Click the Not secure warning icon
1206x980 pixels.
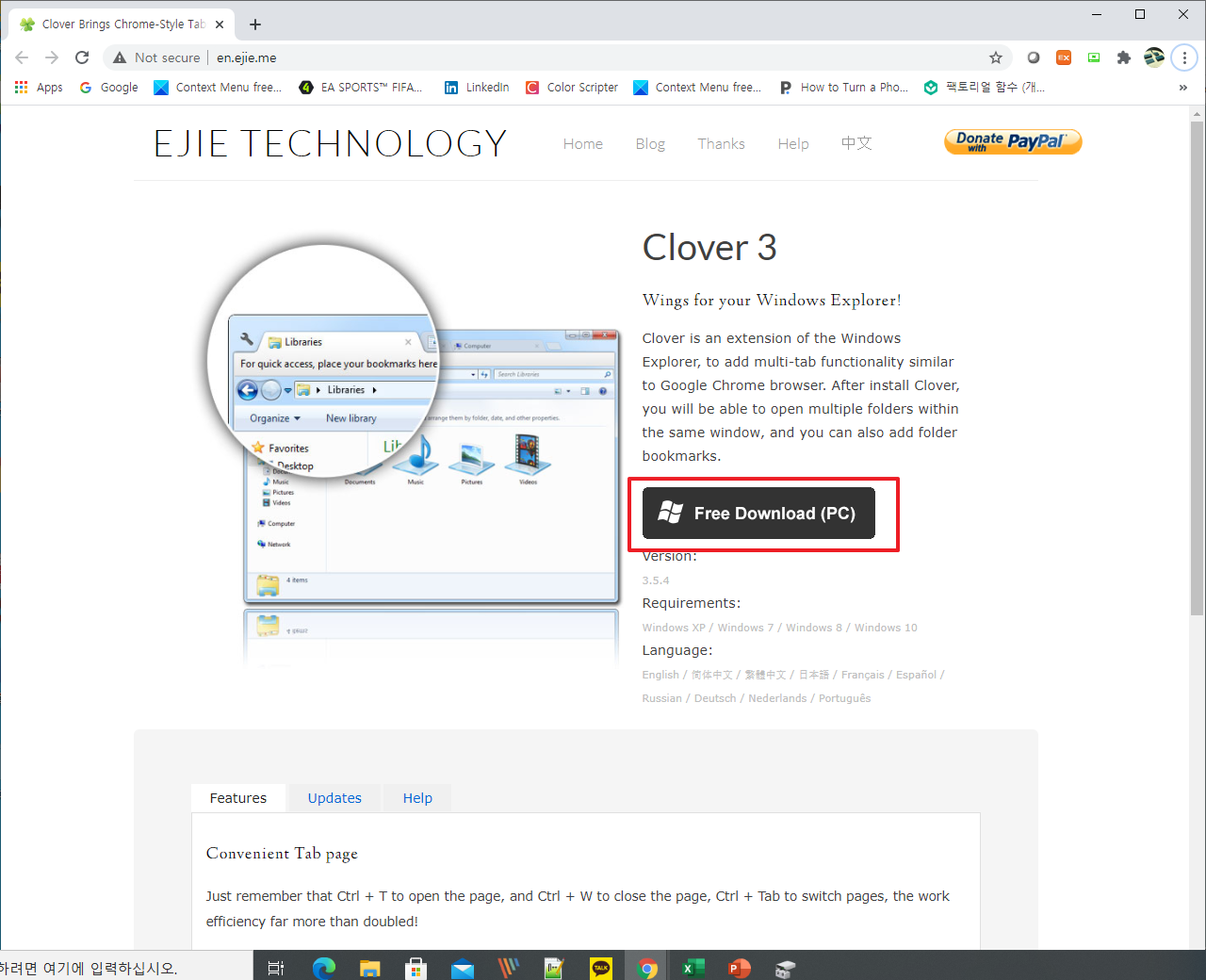120,57
